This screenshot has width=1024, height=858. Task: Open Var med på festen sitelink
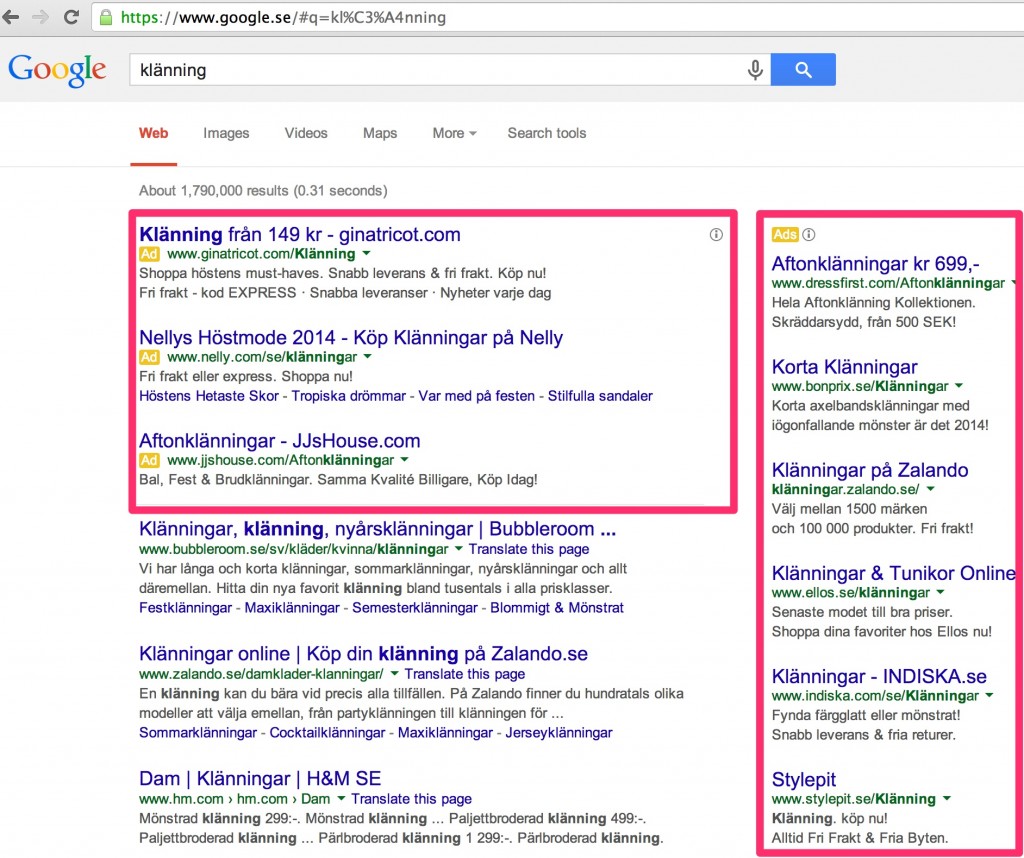pyautogui.click(x=476, y=396)
